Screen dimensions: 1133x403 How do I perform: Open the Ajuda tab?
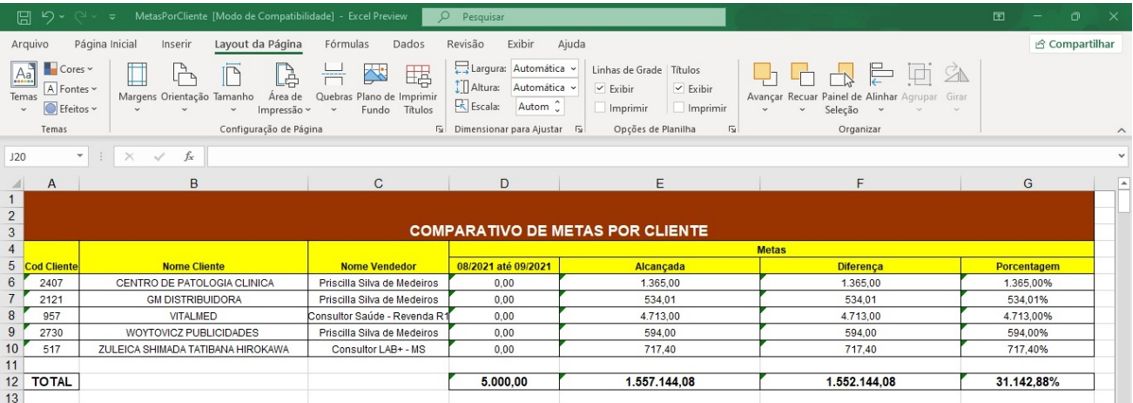[572, 44]
